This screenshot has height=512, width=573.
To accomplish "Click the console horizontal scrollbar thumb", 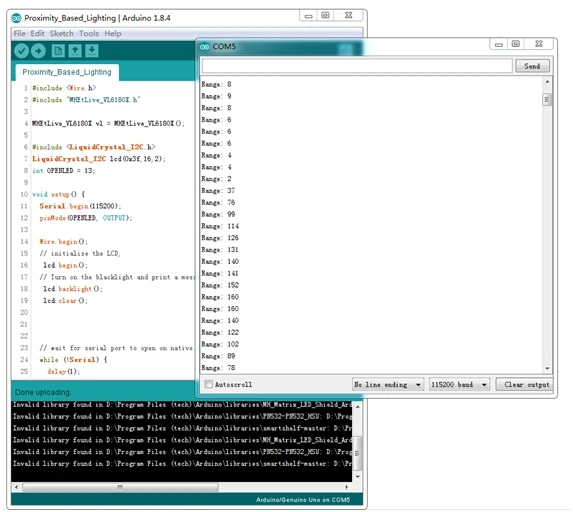I will tap(120, 487).
